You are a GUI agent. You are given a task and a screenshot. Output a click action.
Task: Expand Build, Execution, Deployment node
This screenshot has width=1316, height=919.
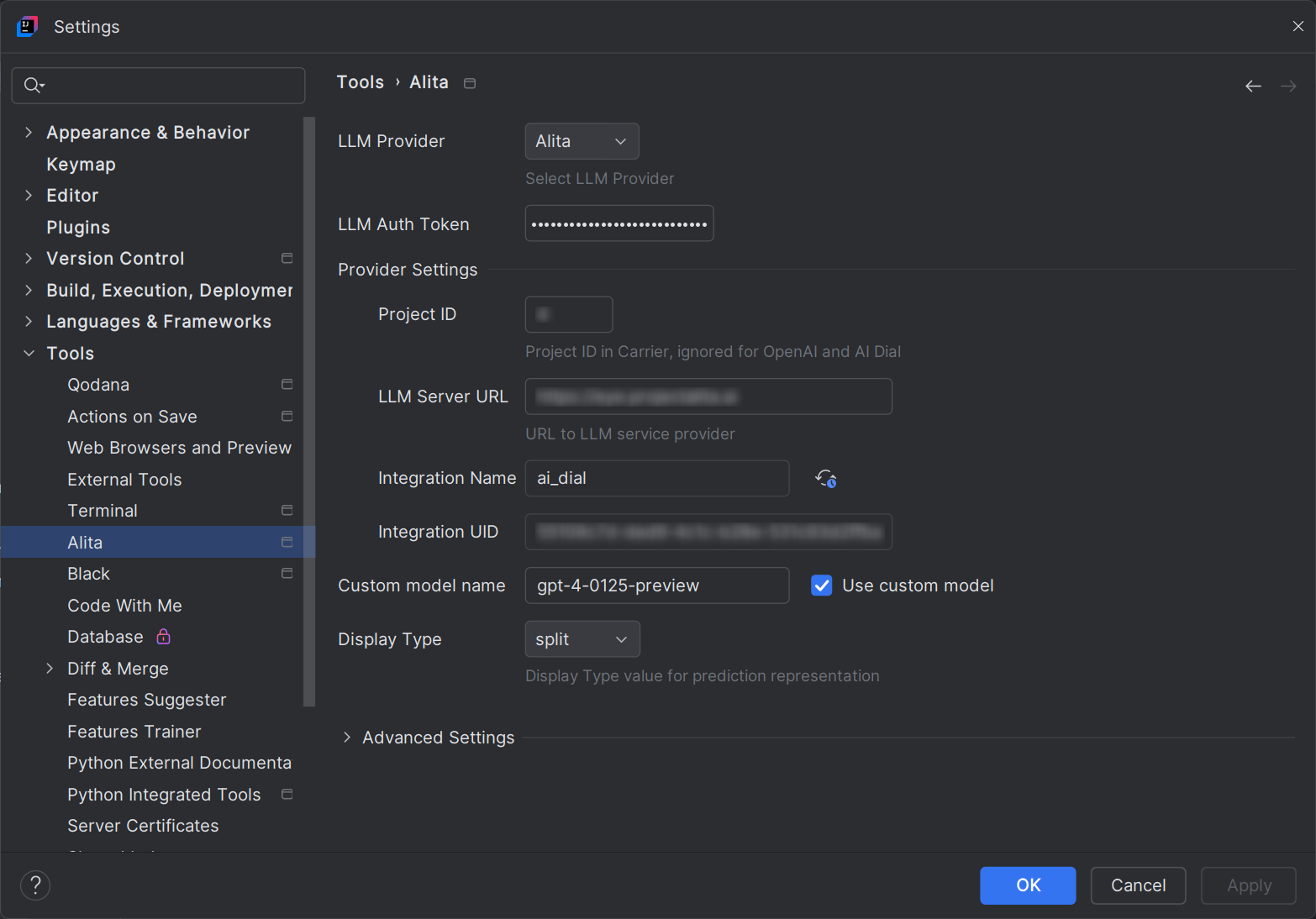pos(29,290)
